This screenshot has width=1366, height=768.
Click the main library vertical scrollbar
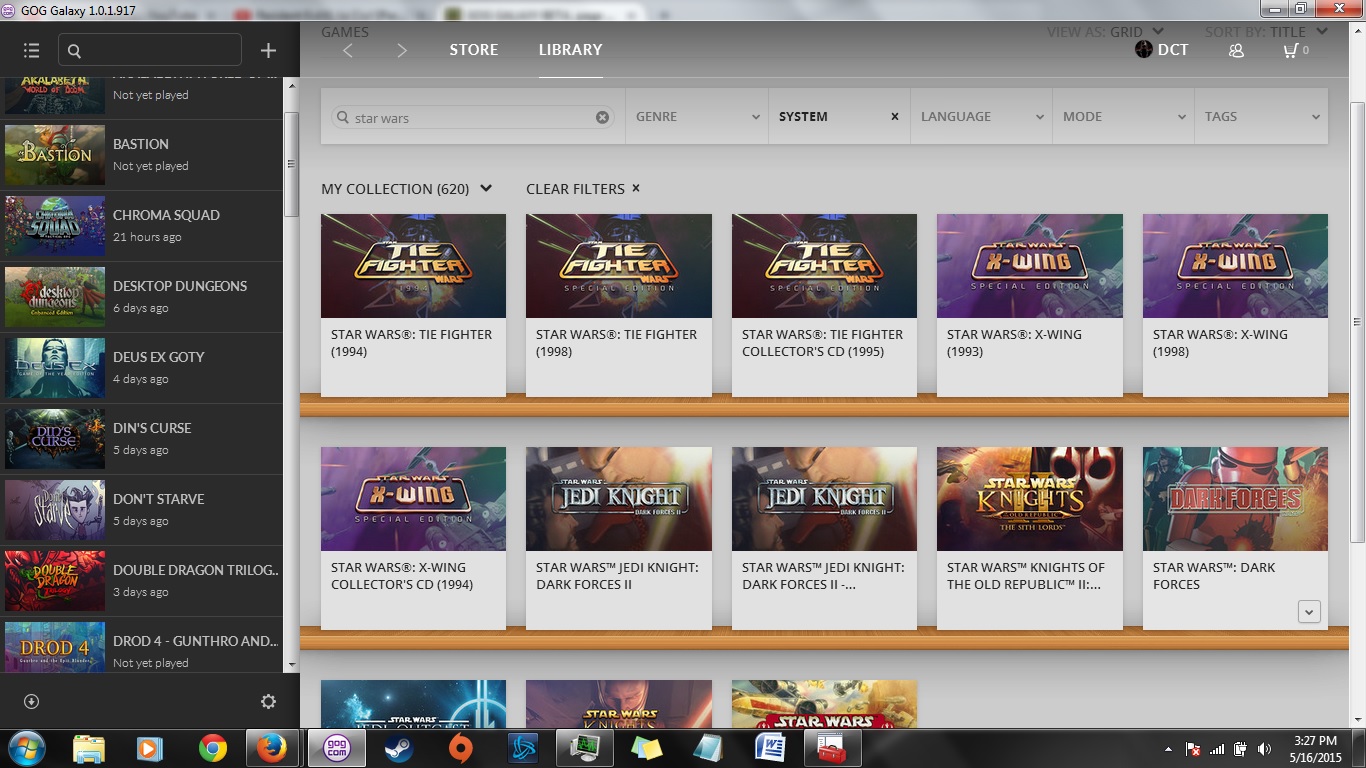1357,322
